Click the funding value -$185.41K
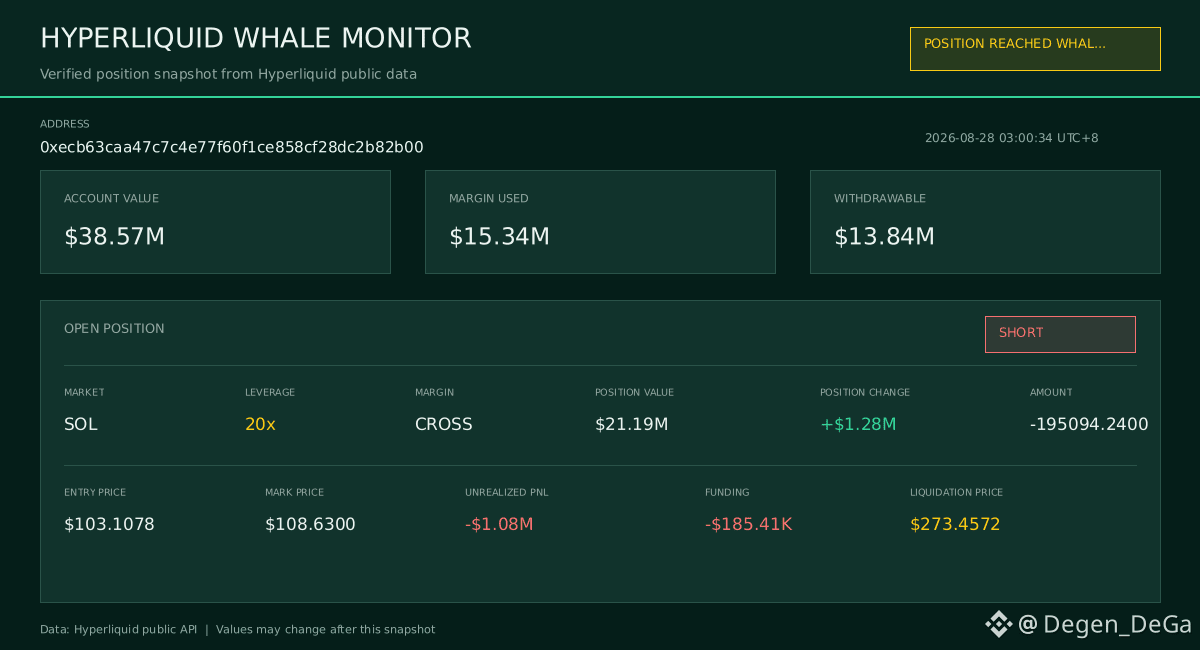1200x650 pixels. pos(749,524)
